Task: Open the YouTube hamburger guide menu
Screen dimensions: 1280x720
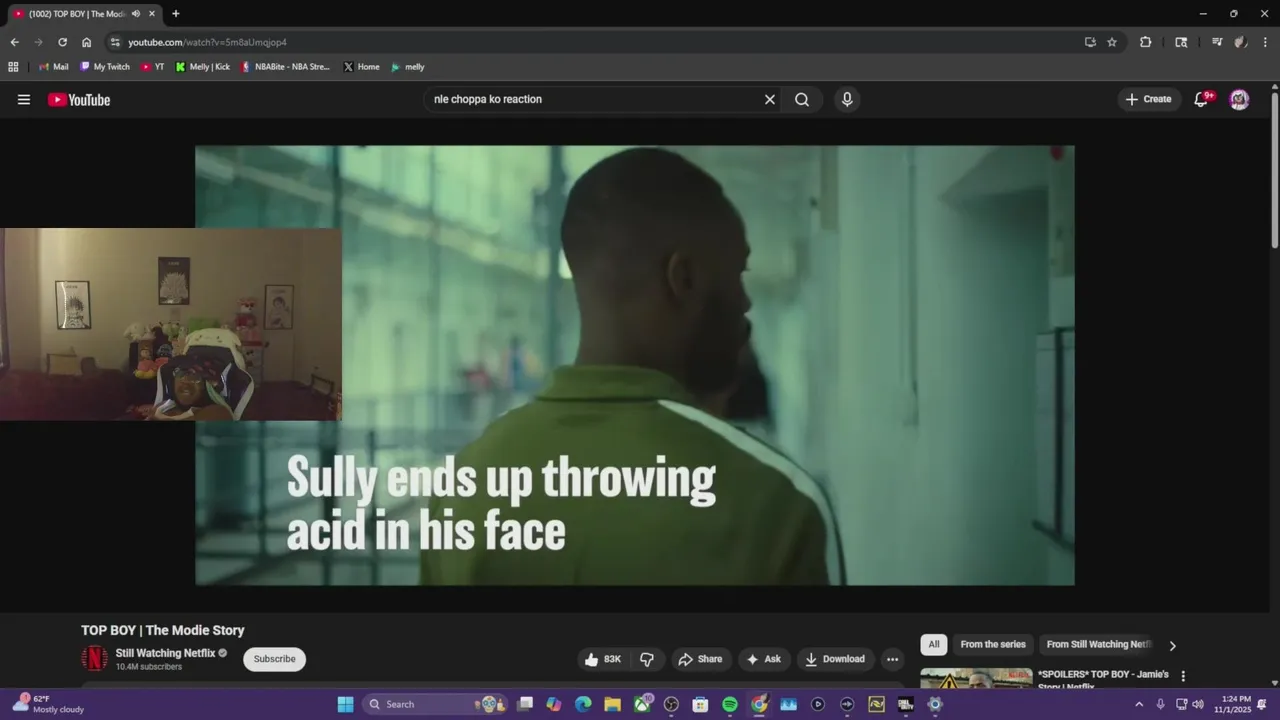Action: click(x=24, y=100)
